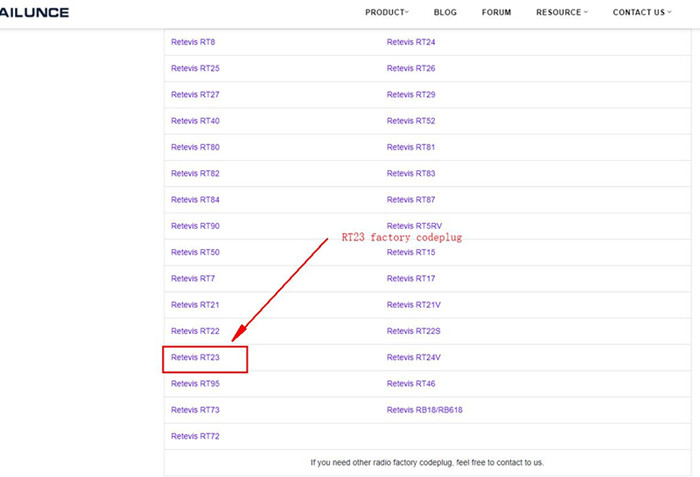This screenshot has height=477, width=700.
Task: Select the Retevis RT83 link
Action: (411, 173)
